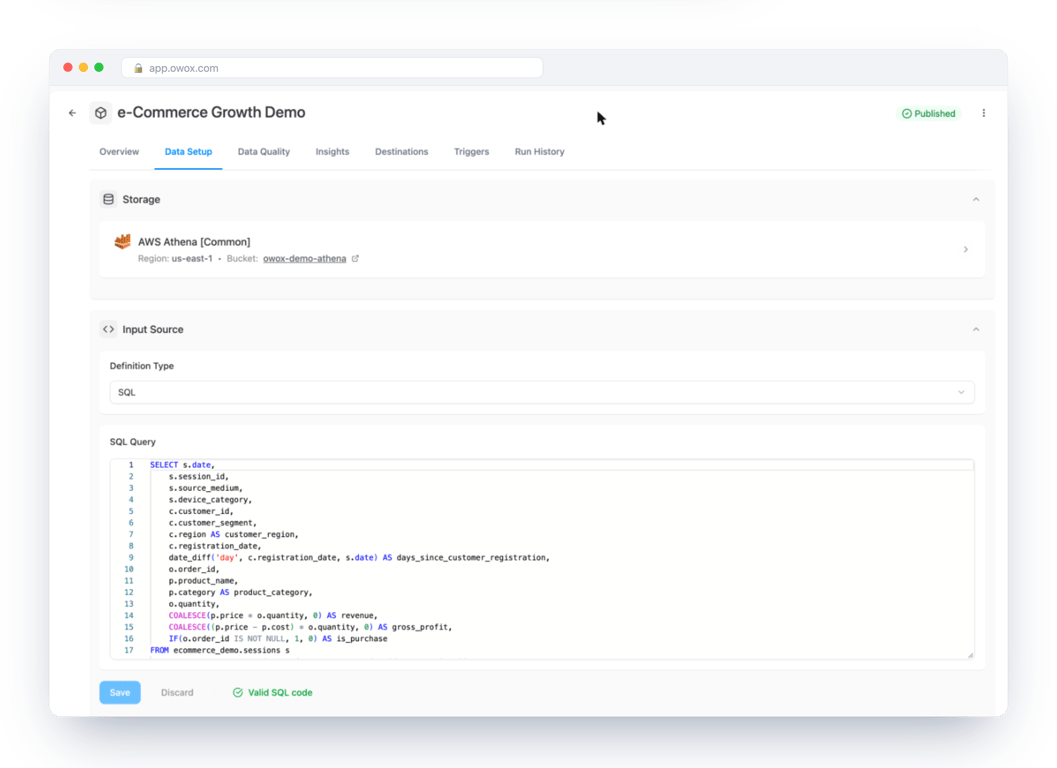Click the s.device_category line 4
1057x768 pixels.
pos(210,500)
